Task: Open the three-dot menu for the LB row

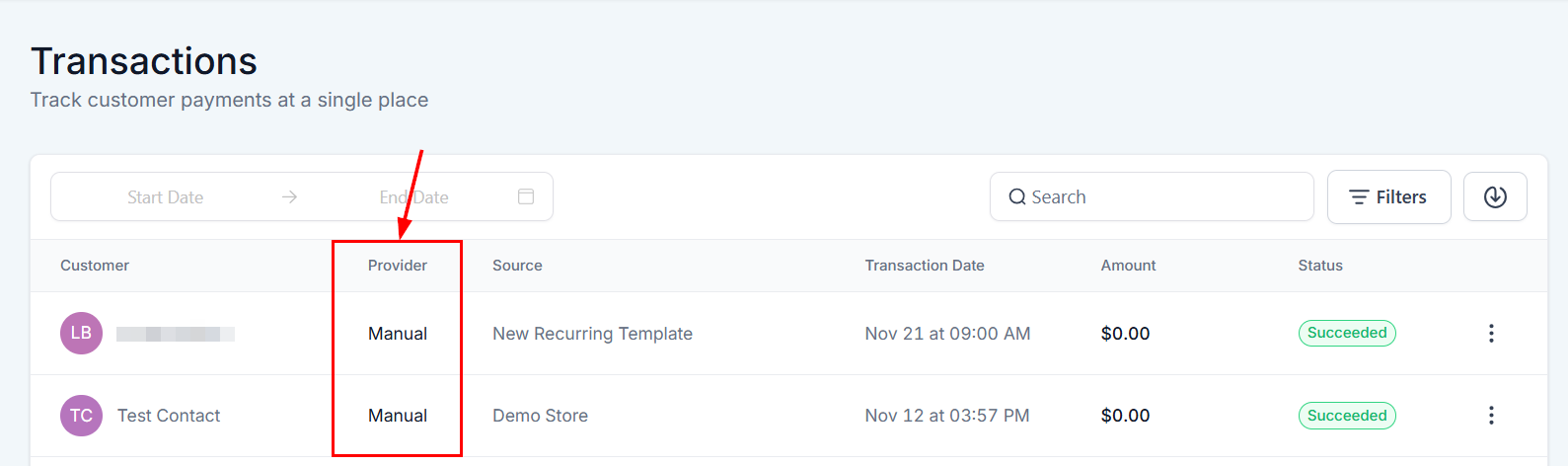Action: pyautogui.click(x=1491, y=334)
